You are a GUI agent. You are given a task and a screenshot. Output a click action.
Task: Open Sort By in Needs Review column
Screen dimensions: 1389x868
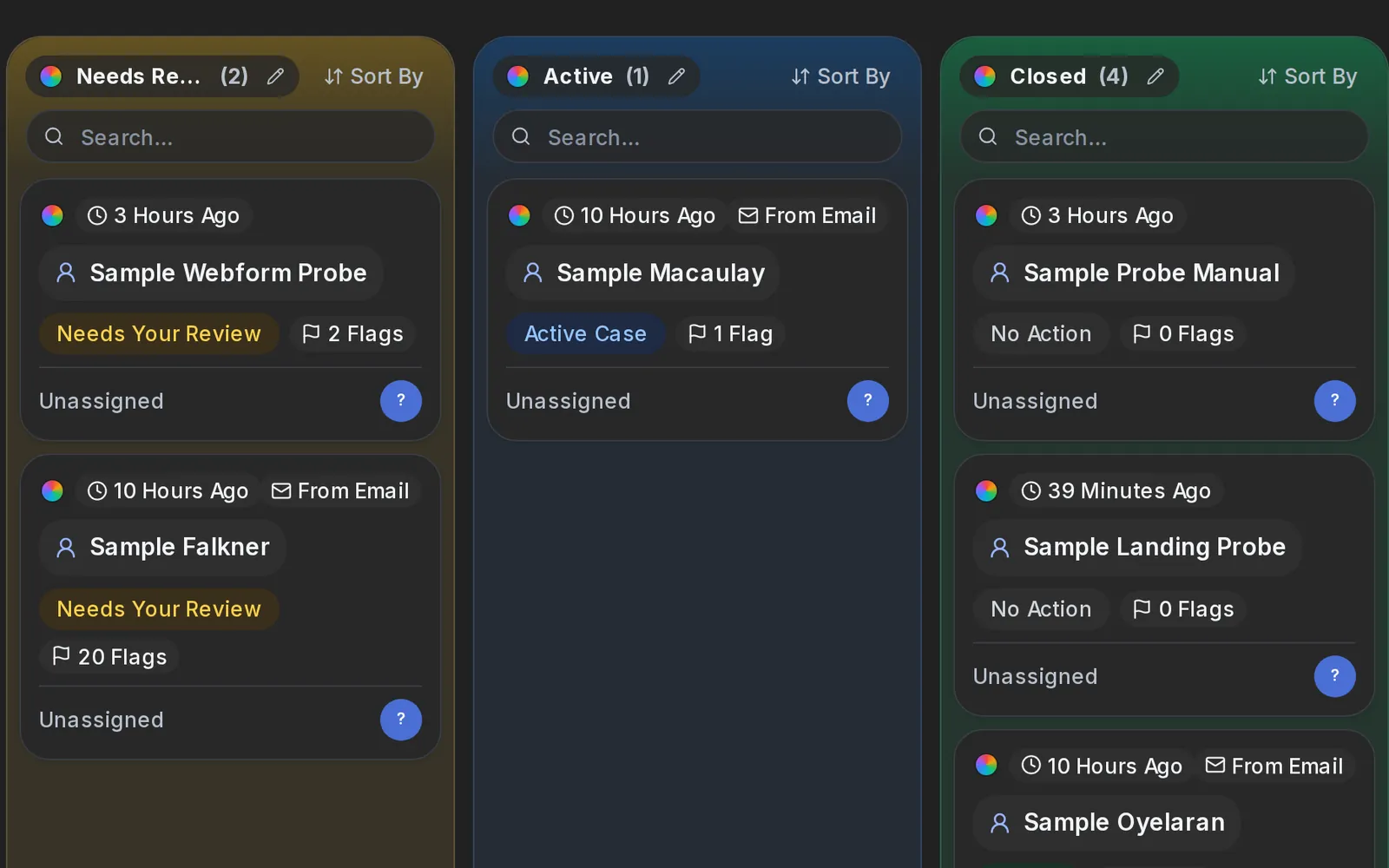click(373, 76)
